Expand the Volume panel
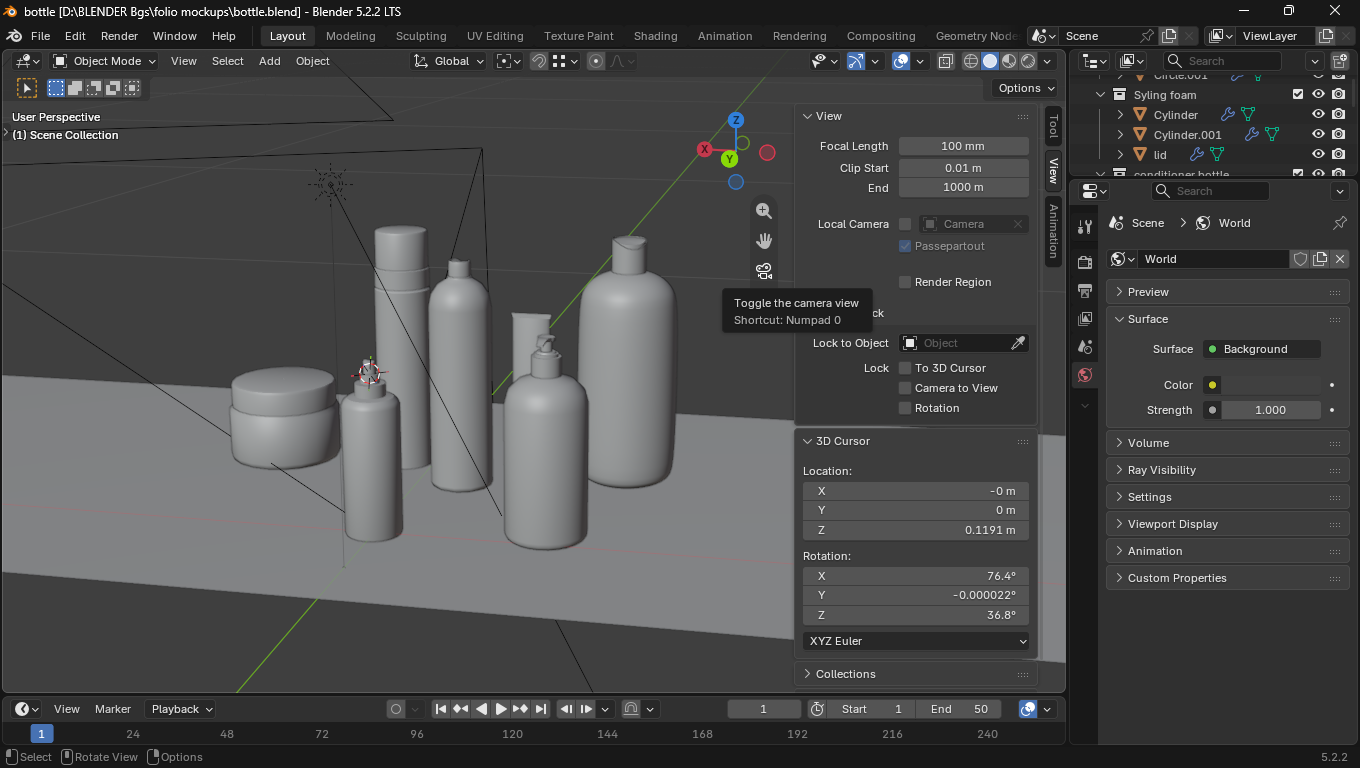The height and width of the screenshot is (768, 1360). point(1228,443)
